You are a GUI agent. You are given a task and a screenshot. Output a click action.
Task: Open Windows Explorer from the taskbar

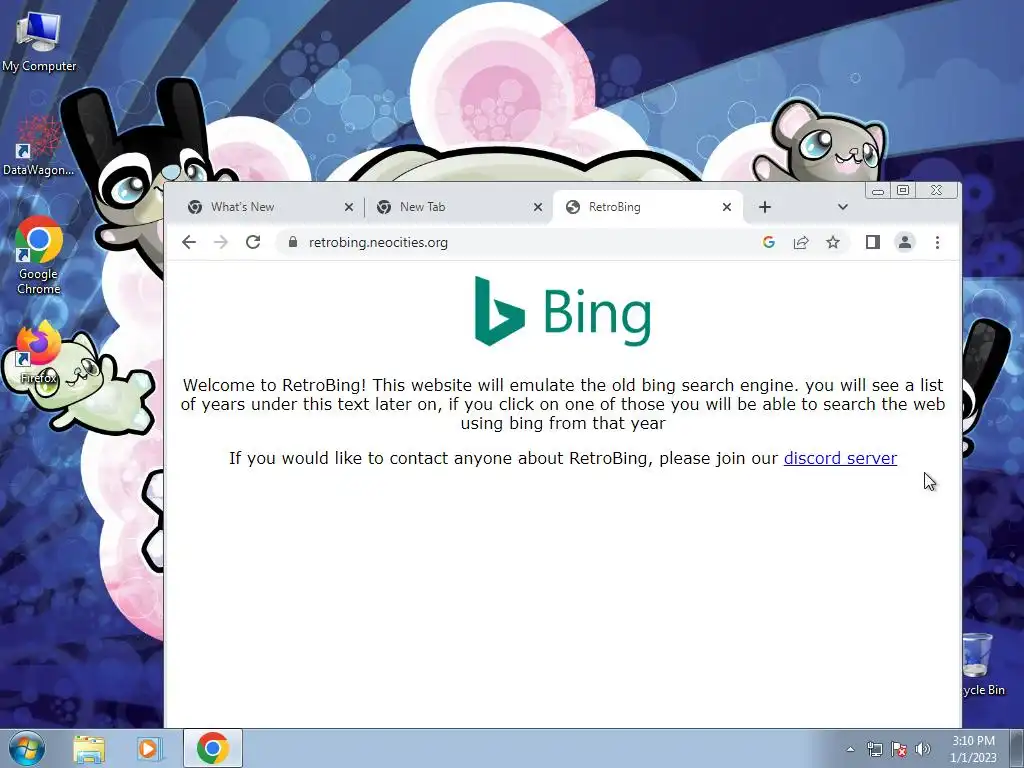[89, 748]
